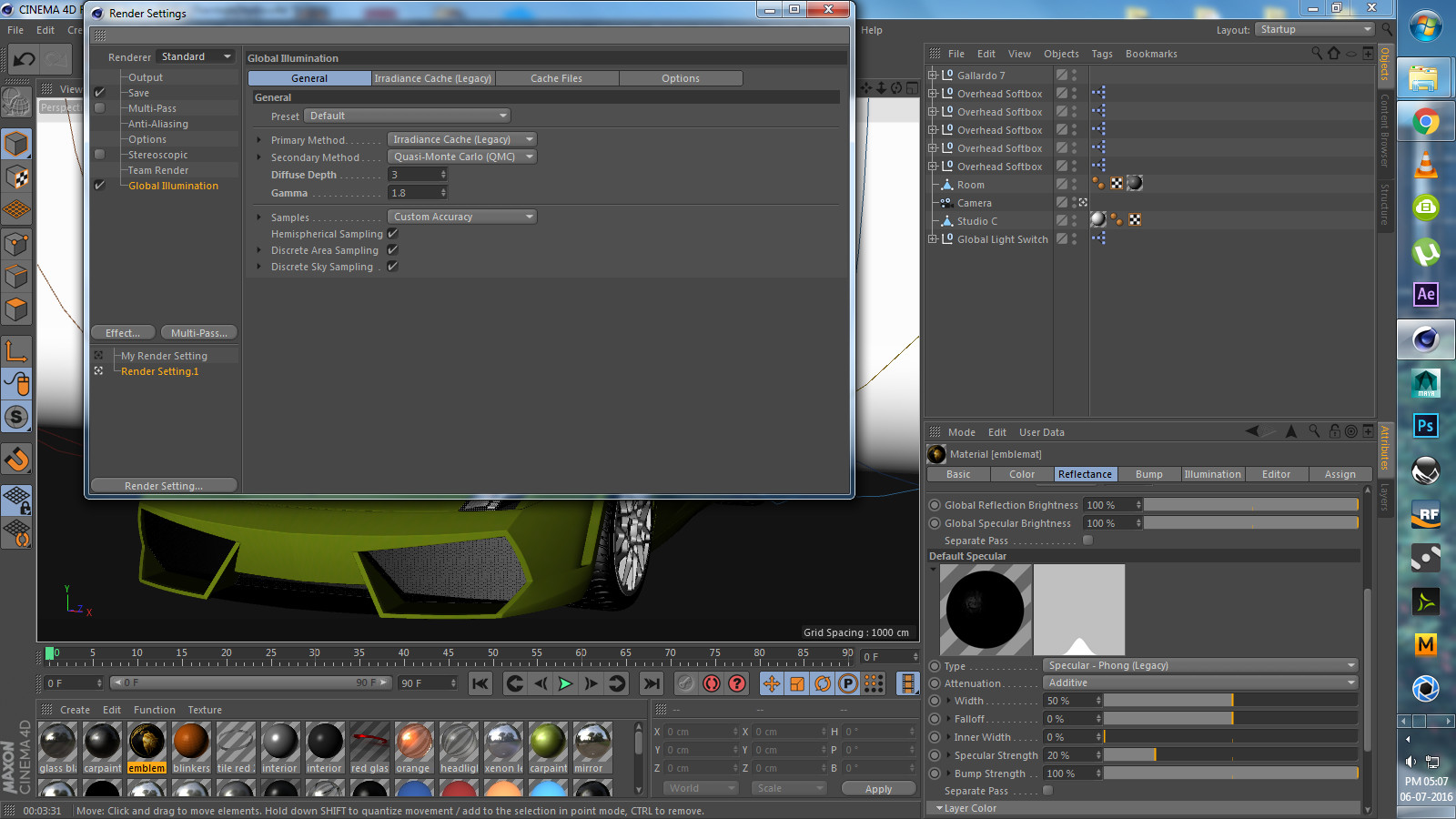1456x819 pixels.
Task: Adjust Global Reflection Brightness slider
Action: click(1251, 505)
